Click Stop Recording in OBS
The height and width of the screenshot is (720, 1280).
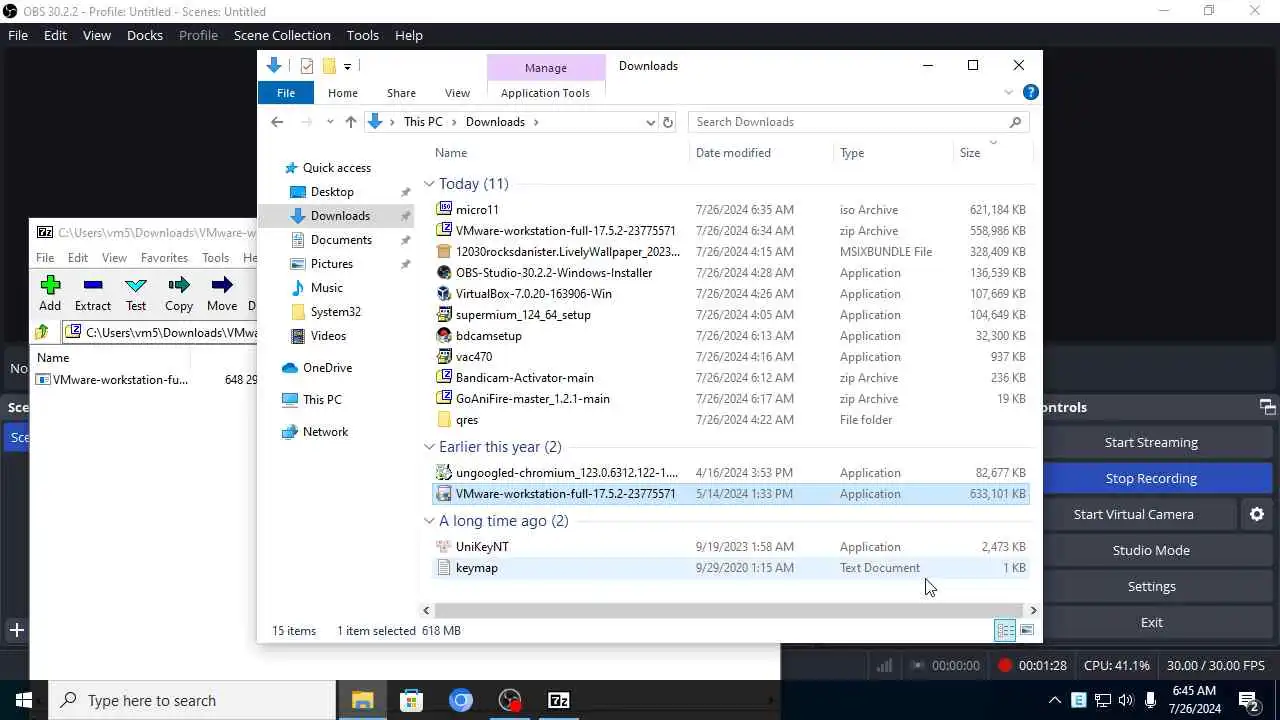tap(1151, 478)
